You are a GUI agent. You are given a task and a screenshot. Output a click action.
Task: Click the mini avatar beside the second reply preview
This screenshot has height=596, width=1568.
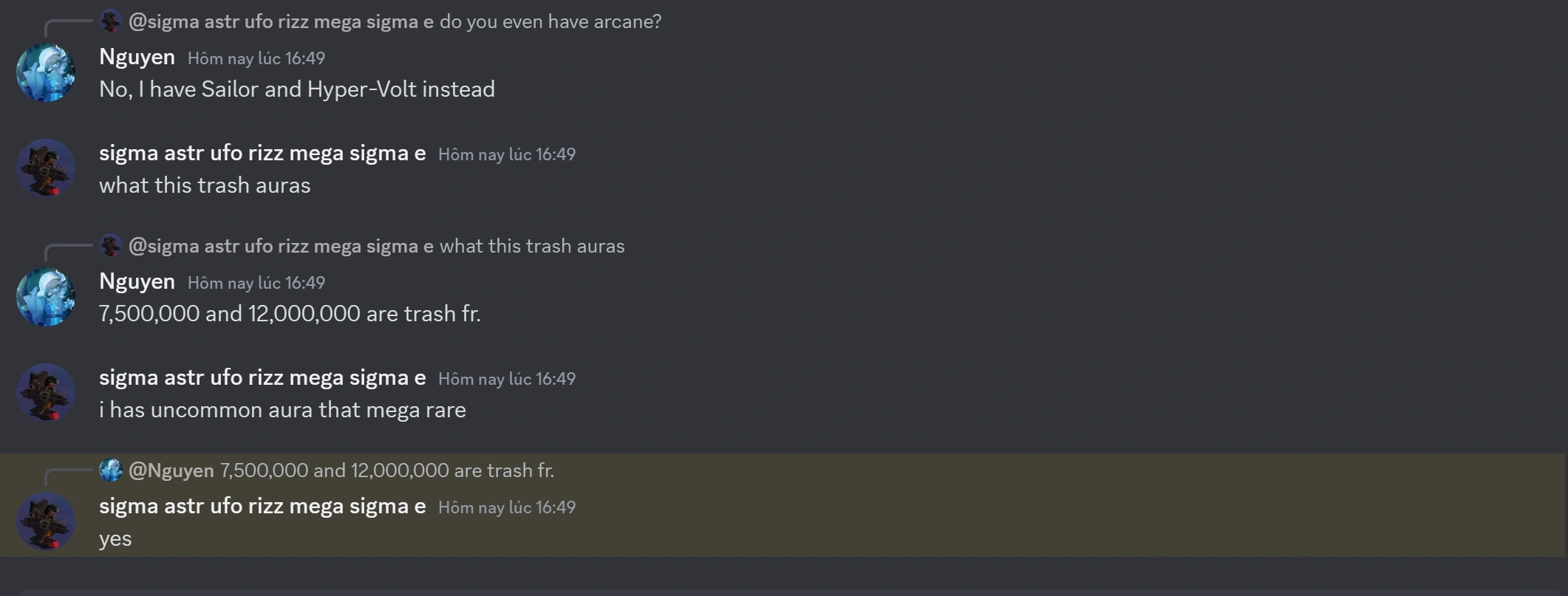(111, 246)
